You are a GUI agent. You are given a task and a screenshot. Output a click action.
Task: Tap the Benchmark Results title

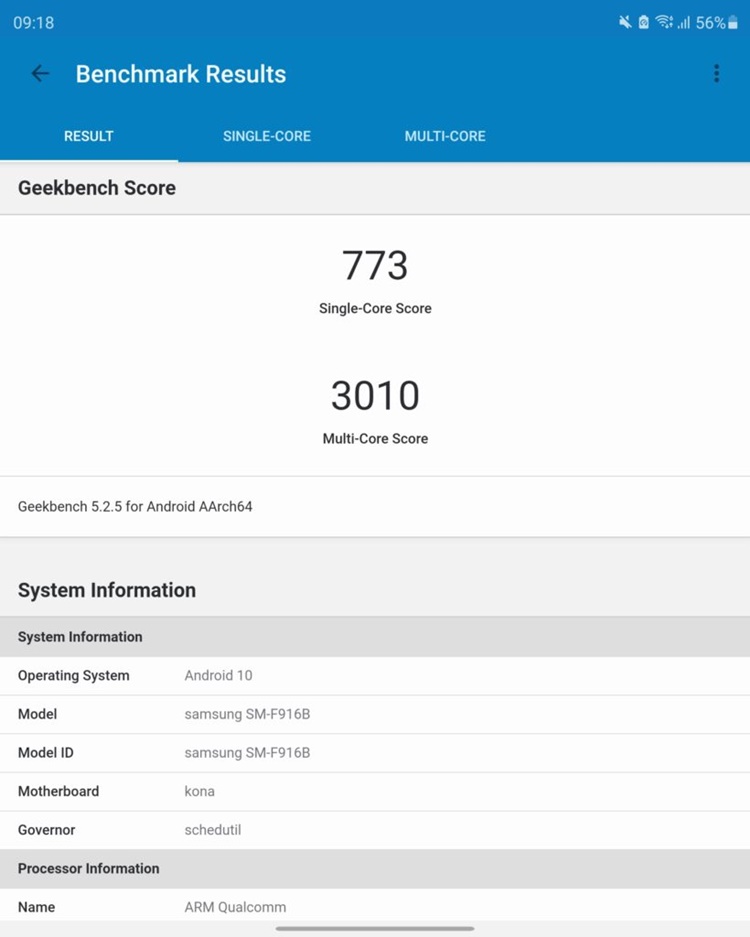pyautogui.click(x=180, y=74)
